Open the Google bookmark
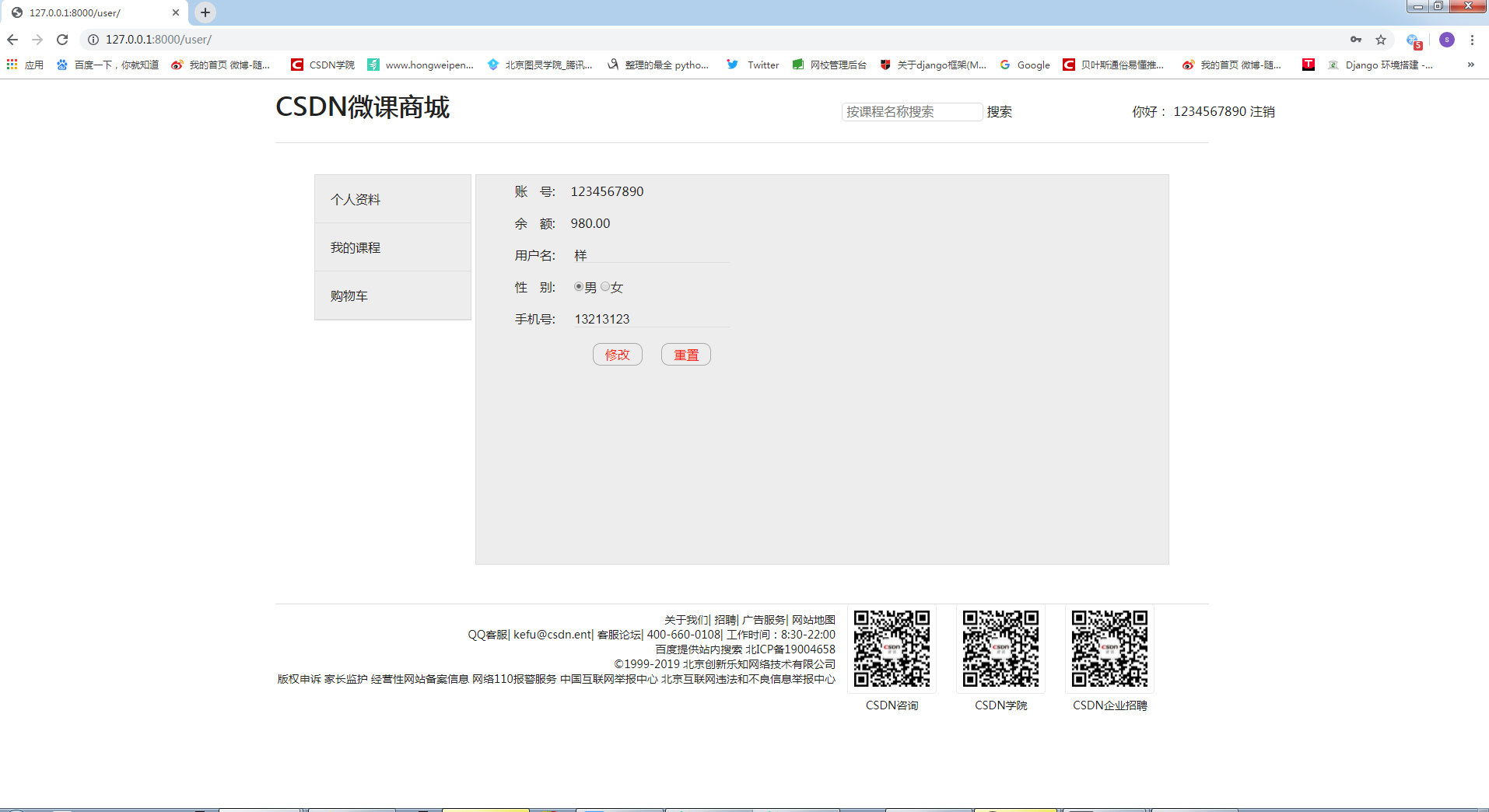The height and width of the screenshot is (812, 1489). 1025,65
